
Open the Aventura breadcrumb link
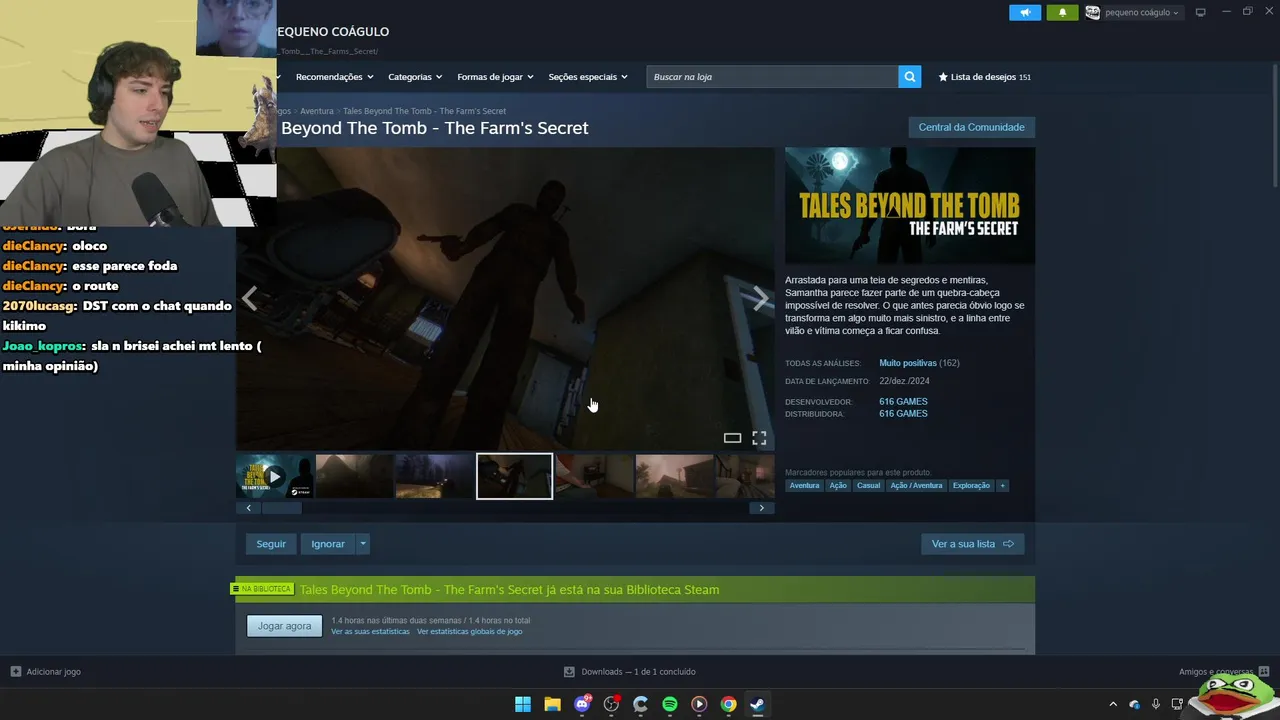tap(317, 111)
